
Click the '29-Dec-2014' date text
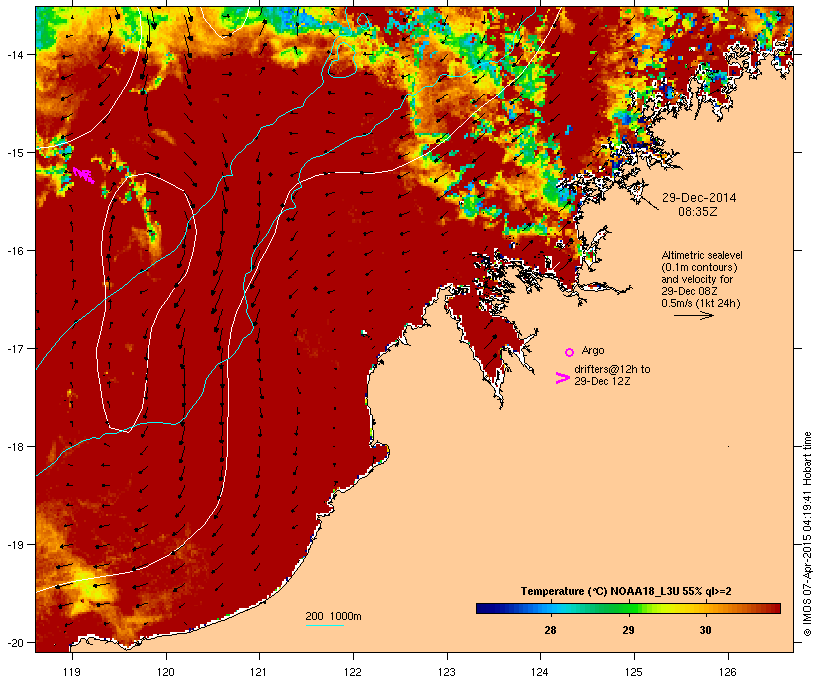tap(699, 198)
